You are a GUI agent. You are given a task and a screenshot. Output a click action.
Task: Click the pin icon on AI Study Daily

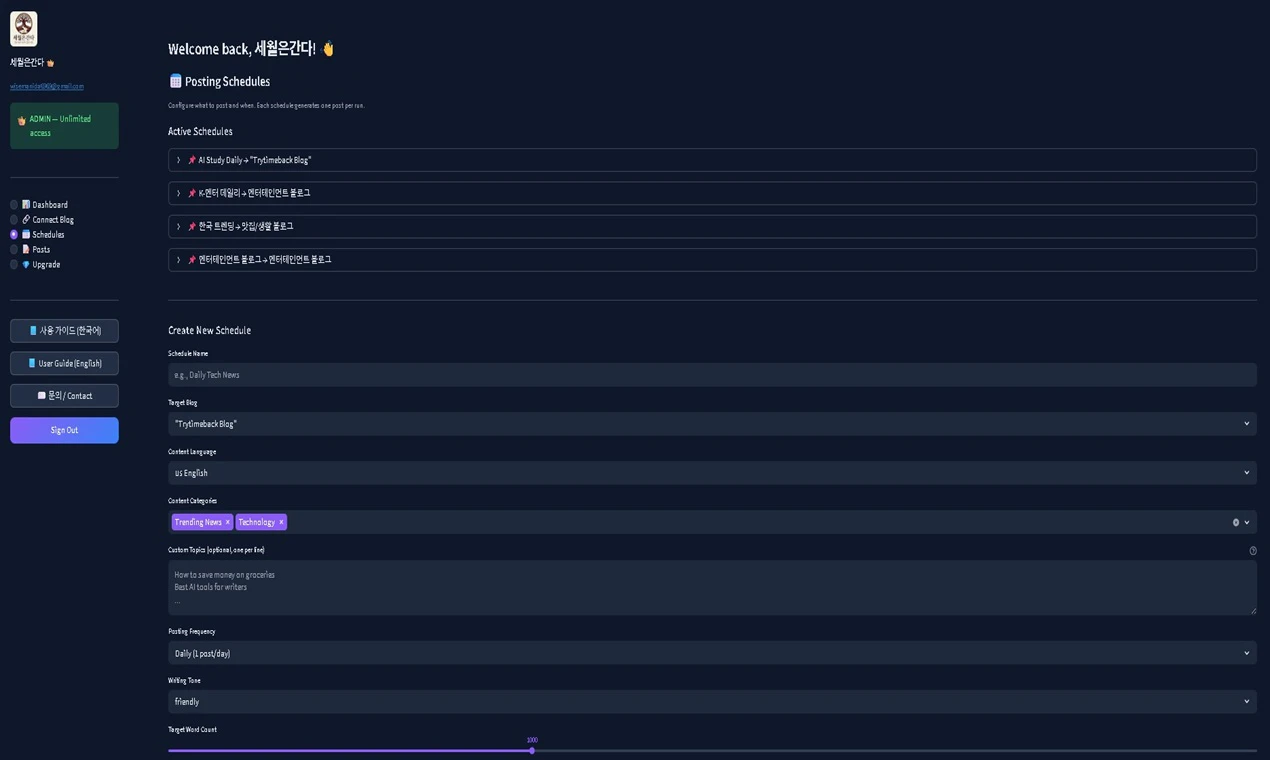pos(191,160)
